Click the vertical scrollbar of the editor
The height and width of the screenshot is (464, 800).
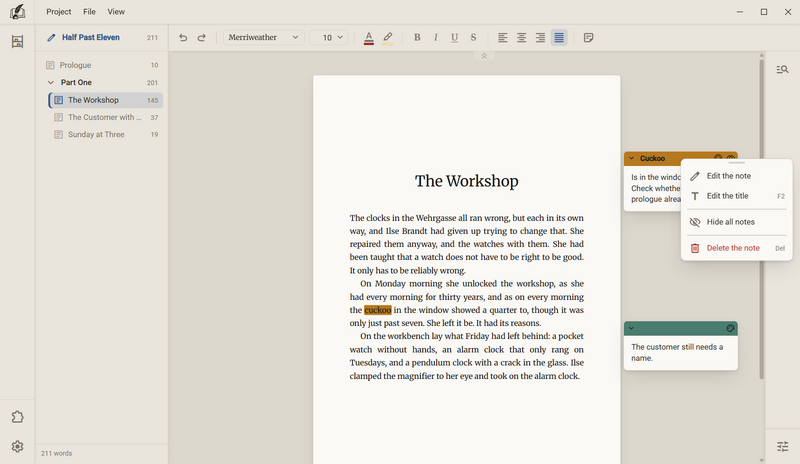click(x=761, y=219)
